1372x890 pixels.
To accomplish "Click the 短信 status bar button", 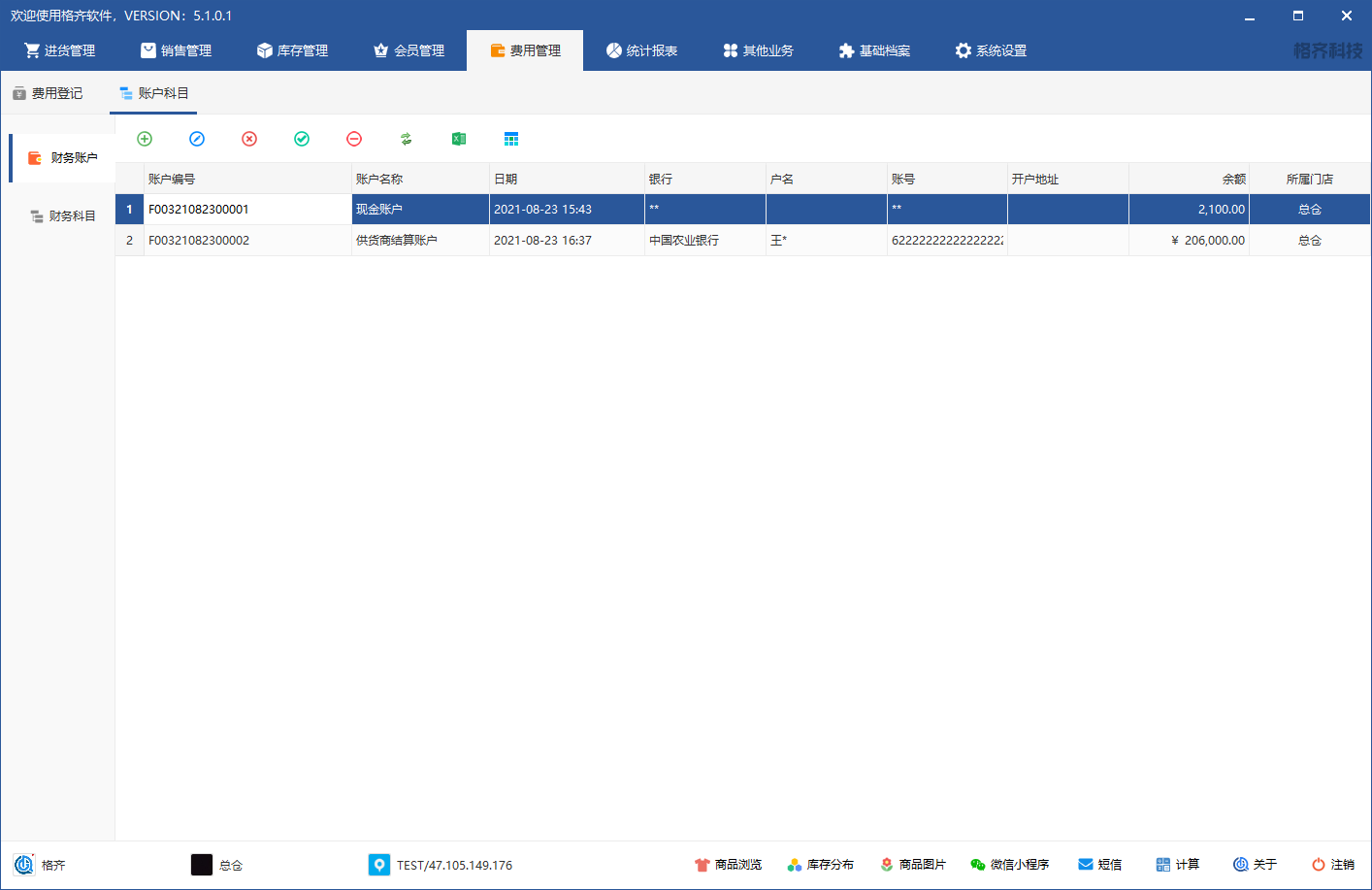I will (1100, 865).
